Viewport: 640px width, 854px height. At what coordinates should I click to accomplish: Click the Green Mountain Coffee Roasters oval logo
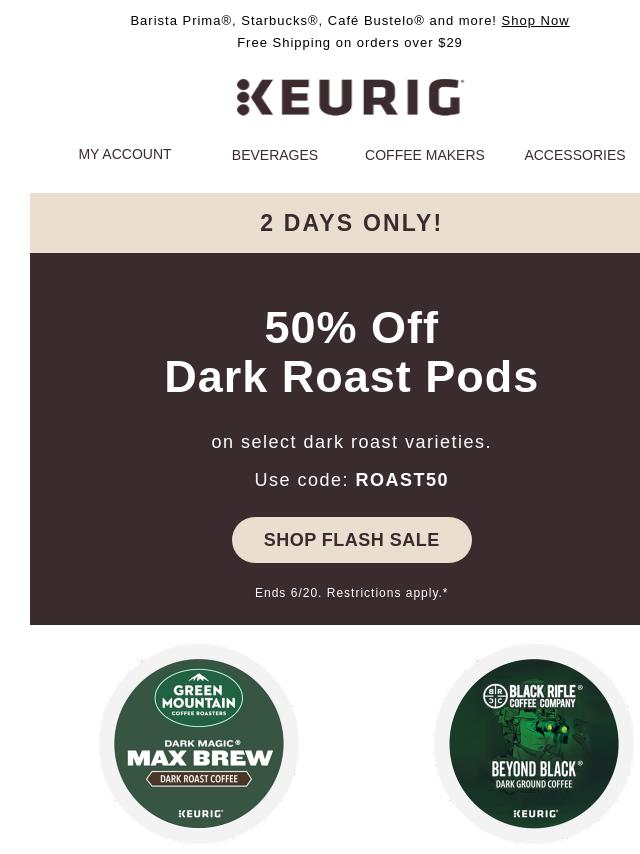tap(199, 698)
